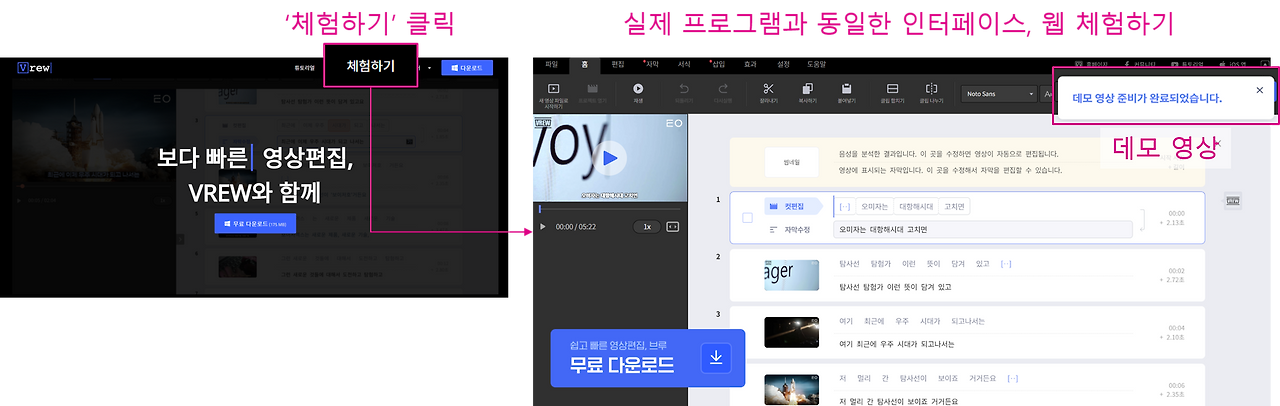
Task: Click the Paste clipboard icon
Action: coord(846,93)
